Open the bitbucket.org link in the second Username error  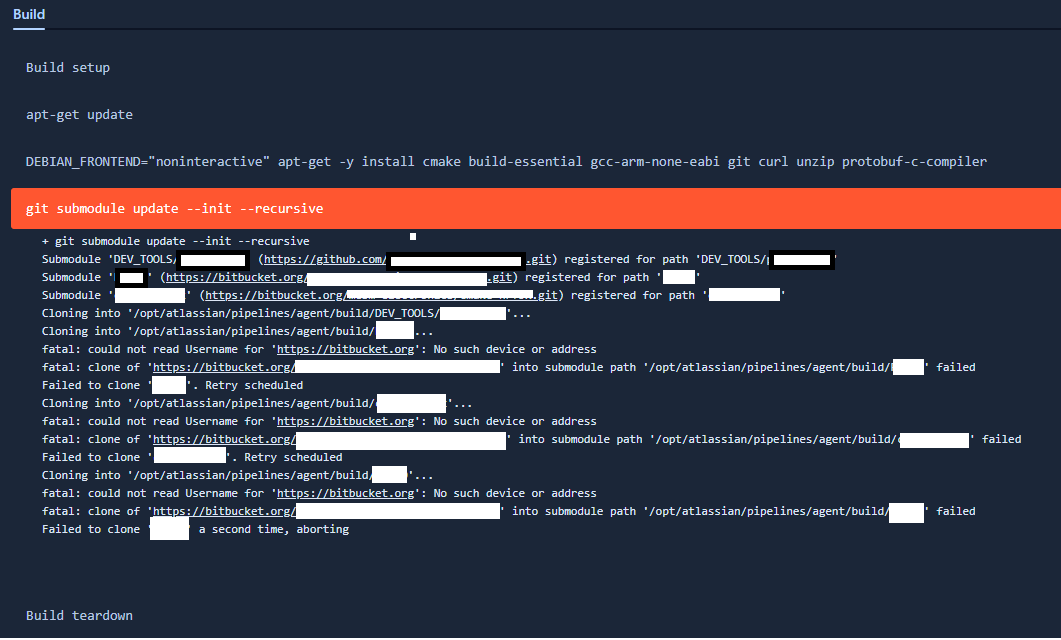click(345, 421)
